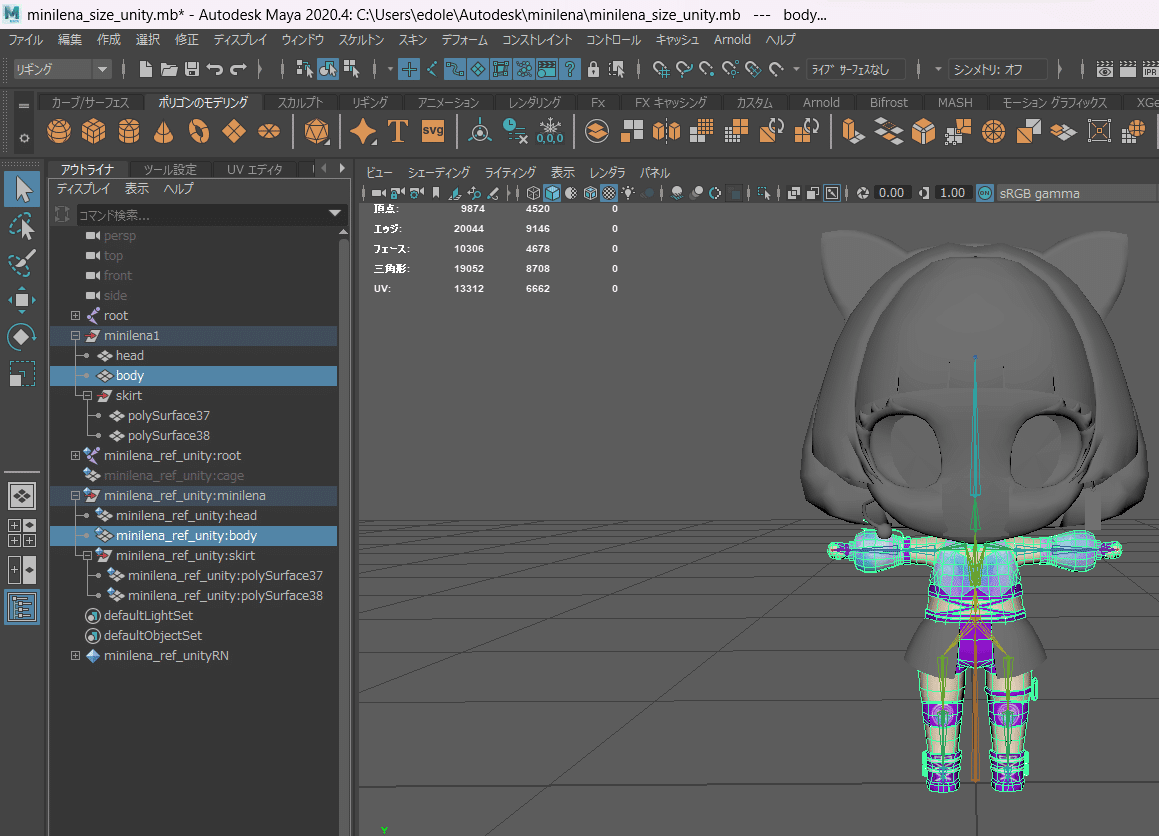Screen dimensions: 1159x836
Task: Collapse minilena_ref_unity:skirt group
Action: pyautogui.click(x=87, y=555)
